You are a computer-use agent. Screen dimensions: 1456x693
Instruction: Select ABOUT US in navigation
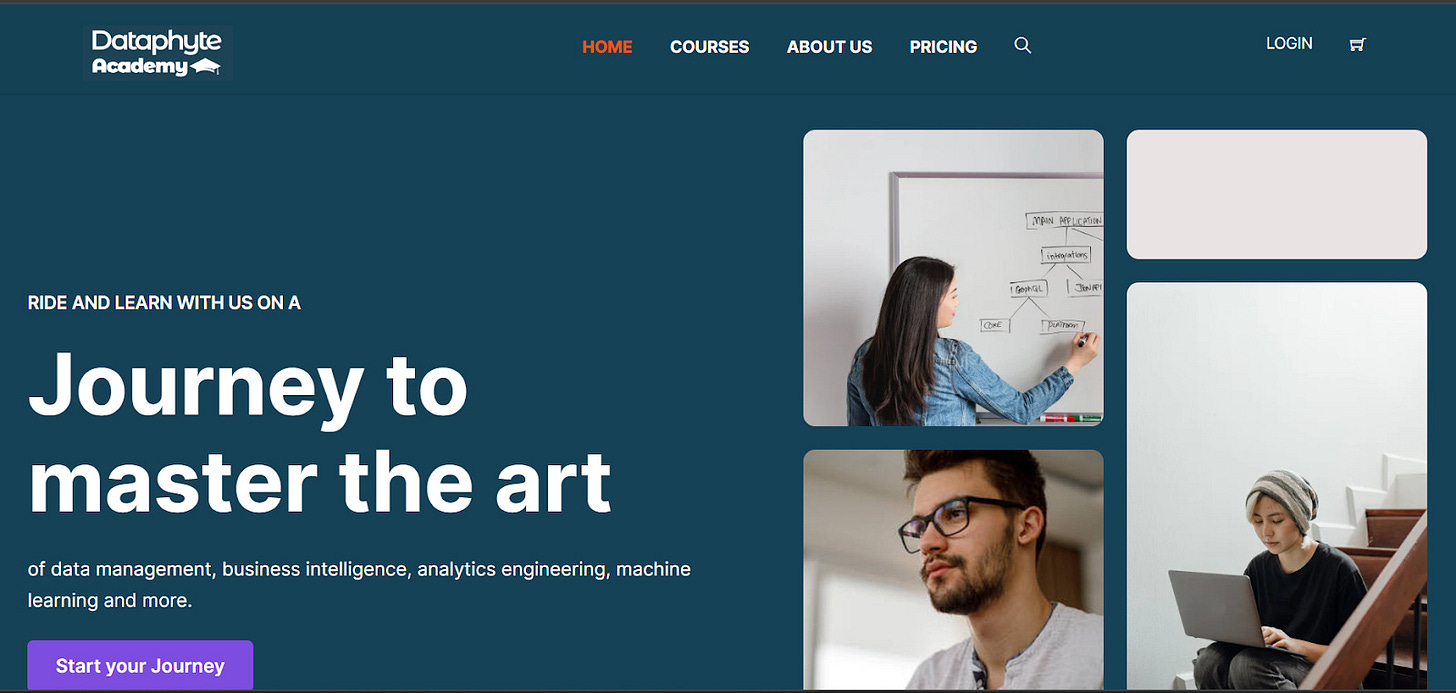coord(829,46)
